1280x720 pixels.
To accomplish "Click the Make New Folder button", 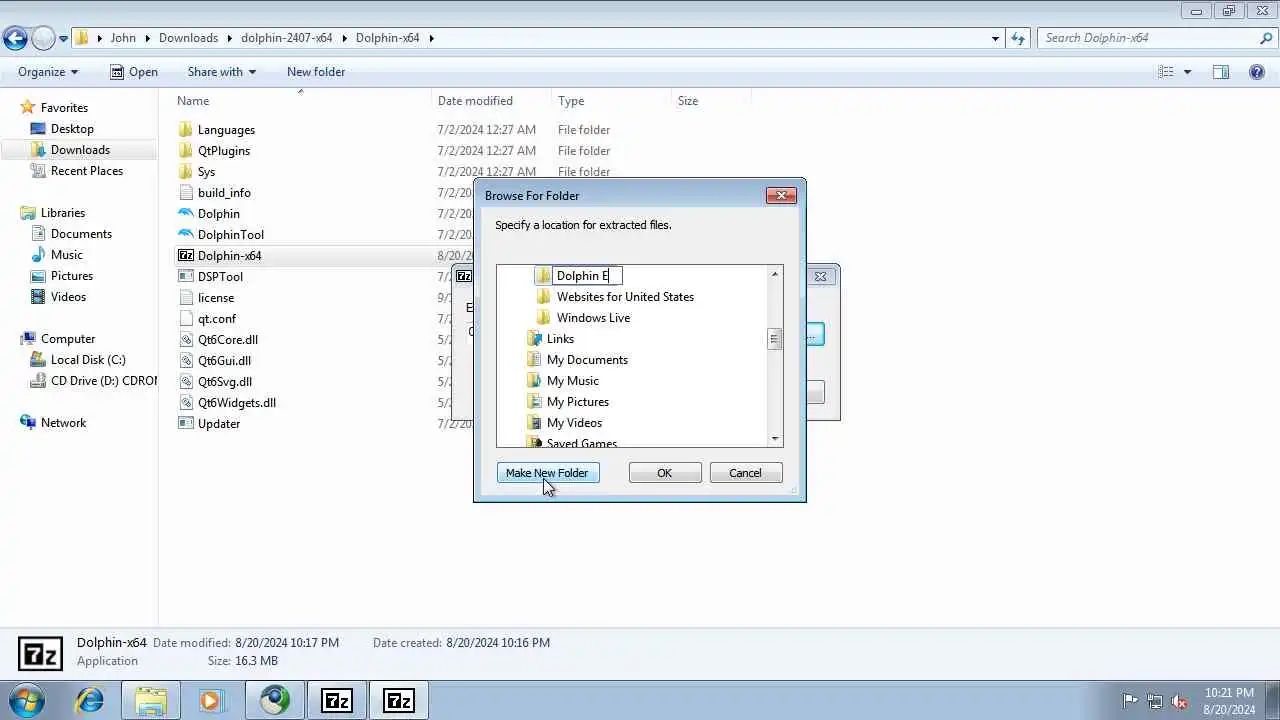I will tap(548, 473).
